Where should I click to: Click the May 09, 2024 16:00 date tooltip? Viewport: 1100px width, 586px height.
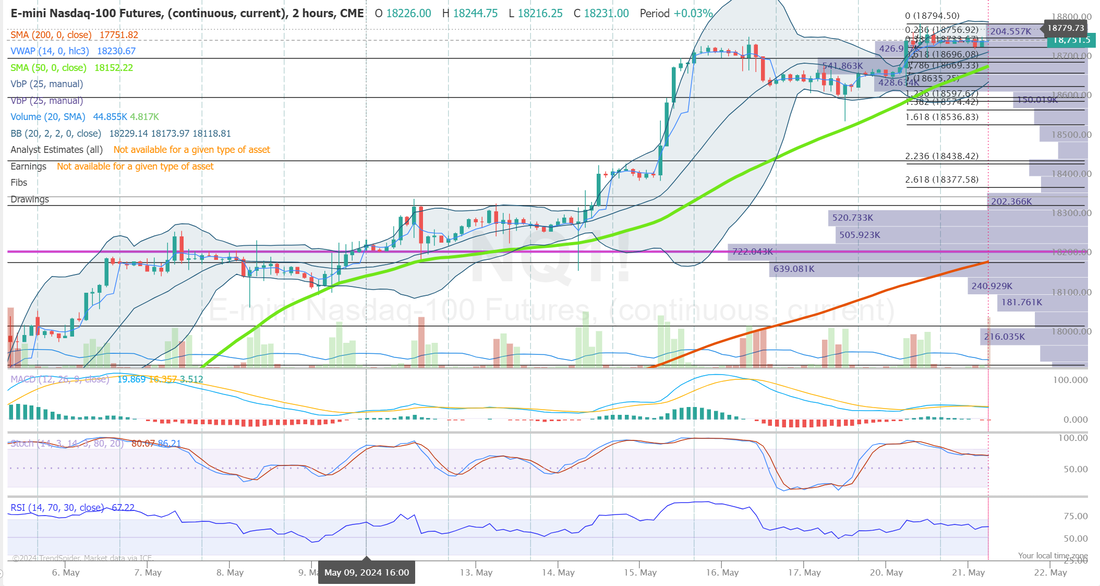coord(366,572)
